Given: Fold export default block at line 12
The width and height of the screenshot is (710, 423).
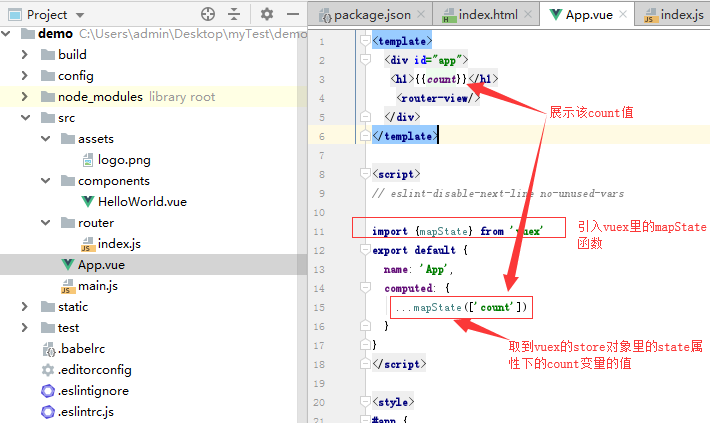Looking at the screenshot, I should (x=365, y=250).
